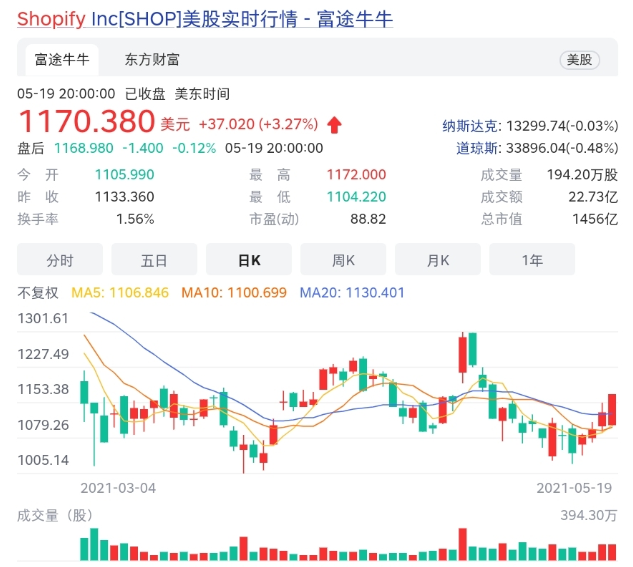Click the MA20: 1130.401 indicator

[x=352, y=293]
